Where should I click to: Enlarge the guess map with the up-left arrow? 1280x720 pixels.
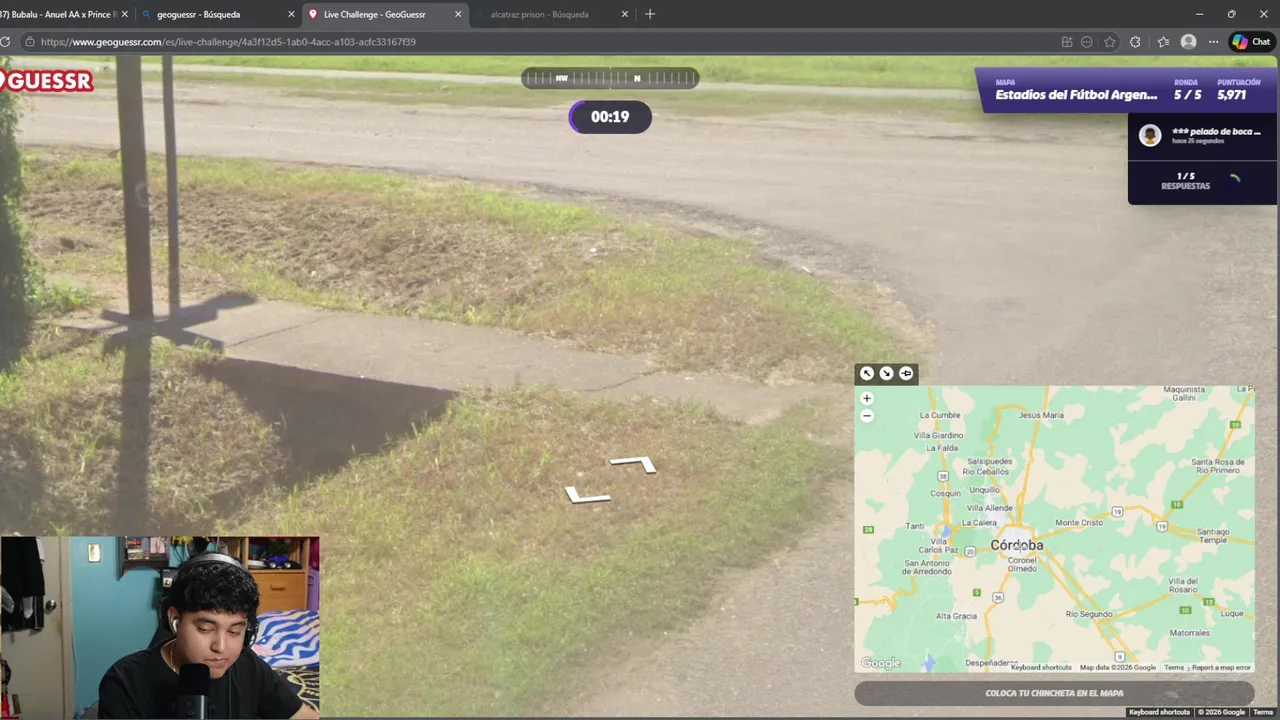(867, 373)
